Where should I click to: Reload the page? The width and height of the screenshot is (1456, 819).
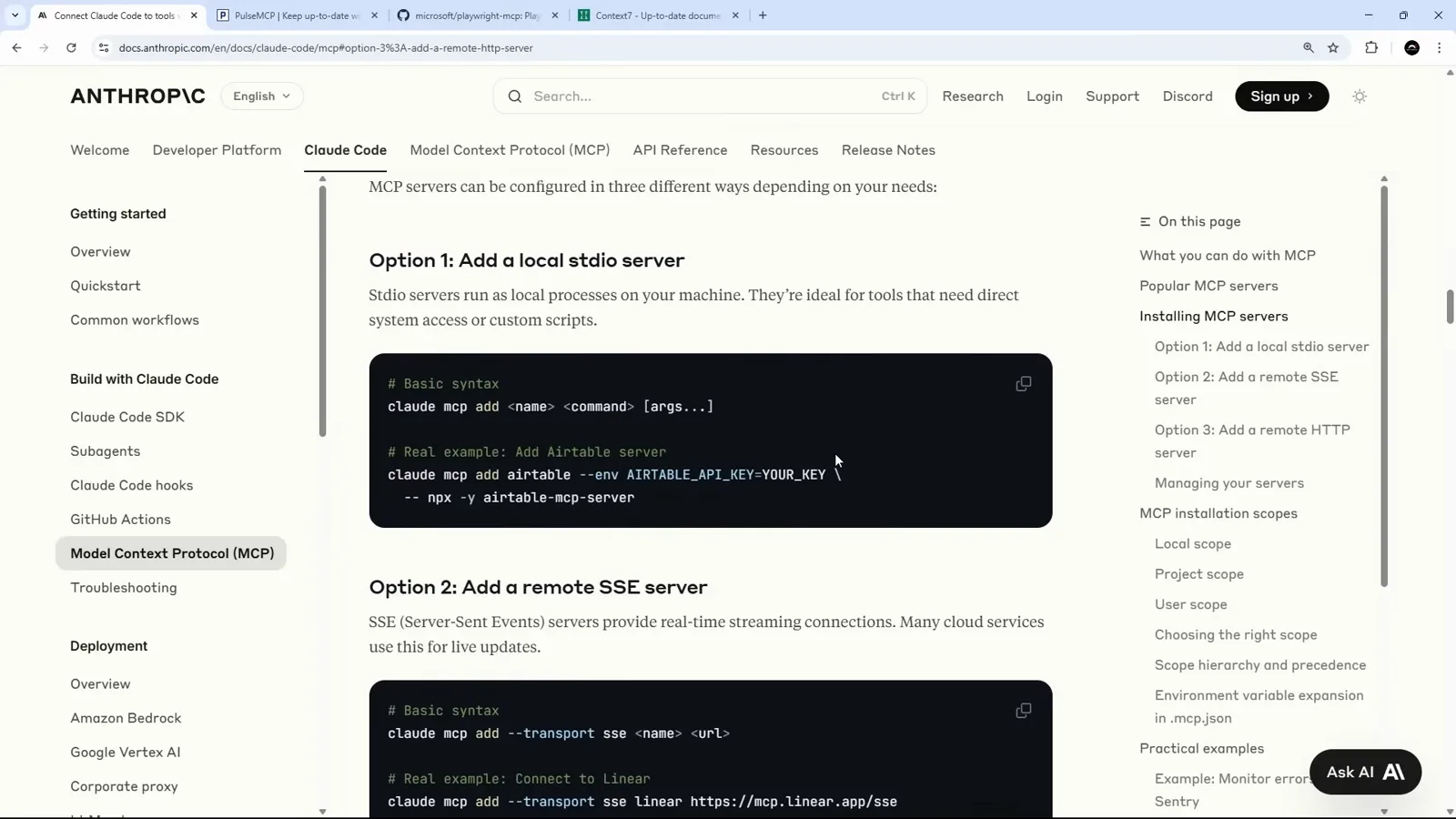tap(71, 47)
